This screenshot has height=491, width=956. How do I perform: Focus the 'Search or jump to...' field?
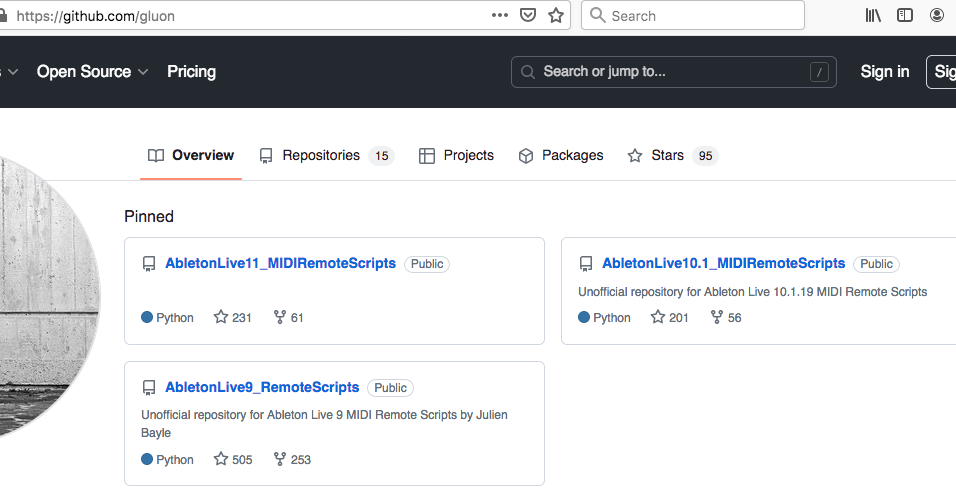pyautogui.click(x=674, y=72)
